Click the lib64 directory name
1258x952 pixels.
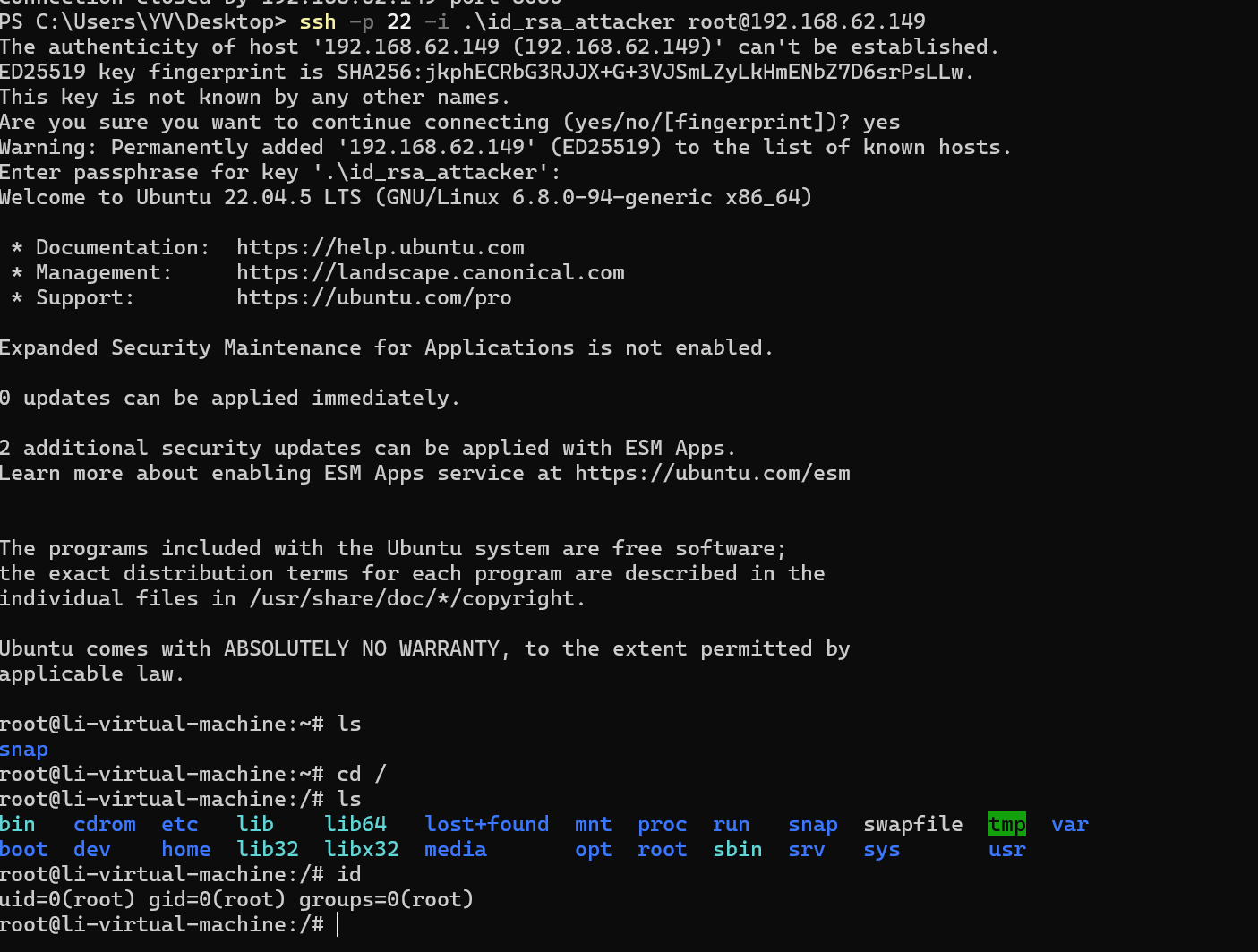pos(355,824)
